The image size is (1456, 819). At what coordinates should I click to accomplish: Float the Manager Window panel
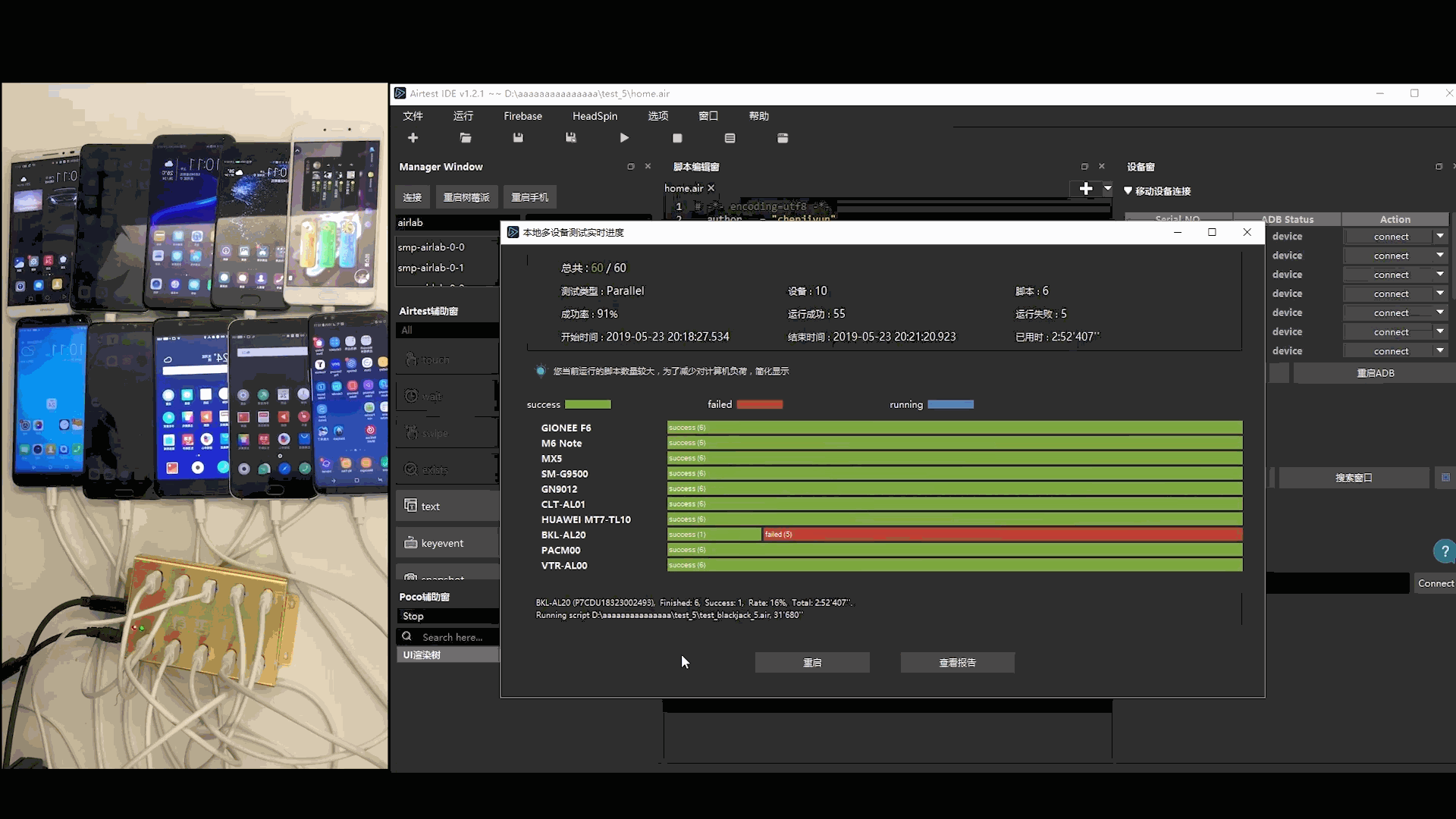[x=630, y=167]
